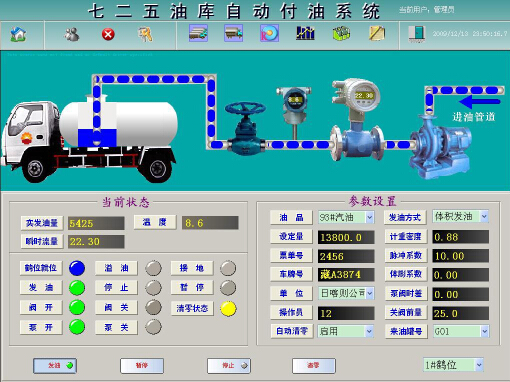
Task: Click the keys password icon
Action: [145, 34]
